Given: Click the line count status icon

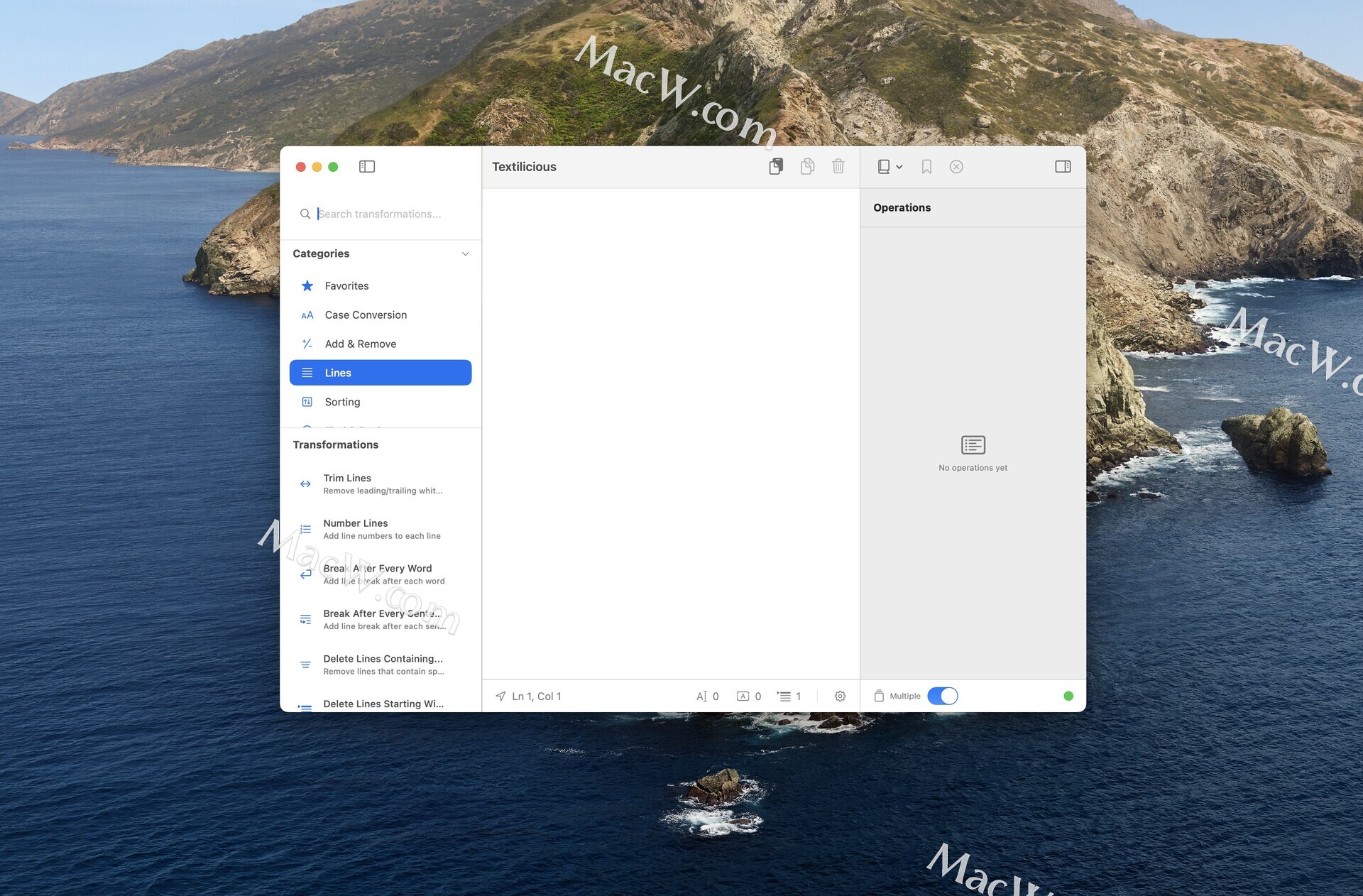Looking at the screenshot, I should tap(784, 696).
